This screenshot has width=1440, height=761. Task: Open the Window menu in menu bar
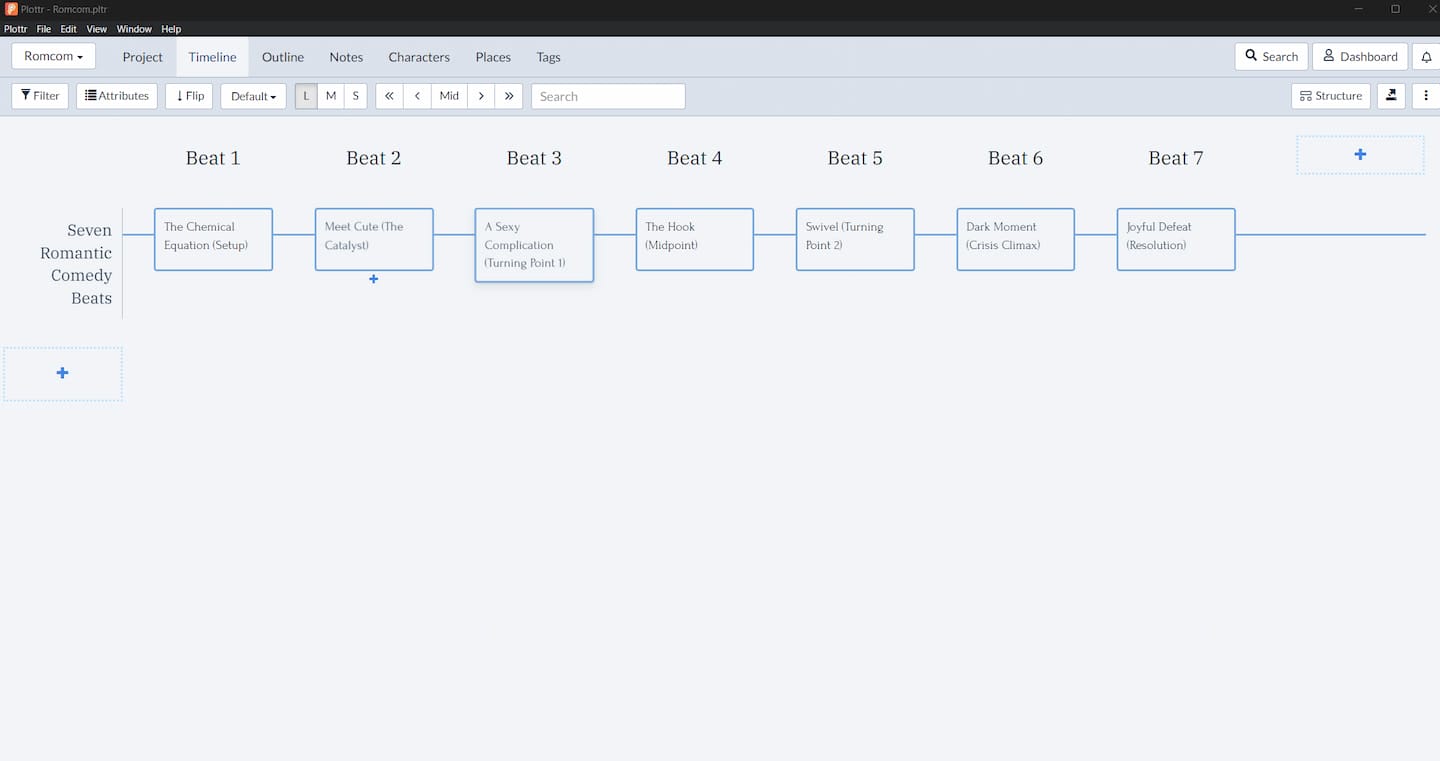coord(134,29)
